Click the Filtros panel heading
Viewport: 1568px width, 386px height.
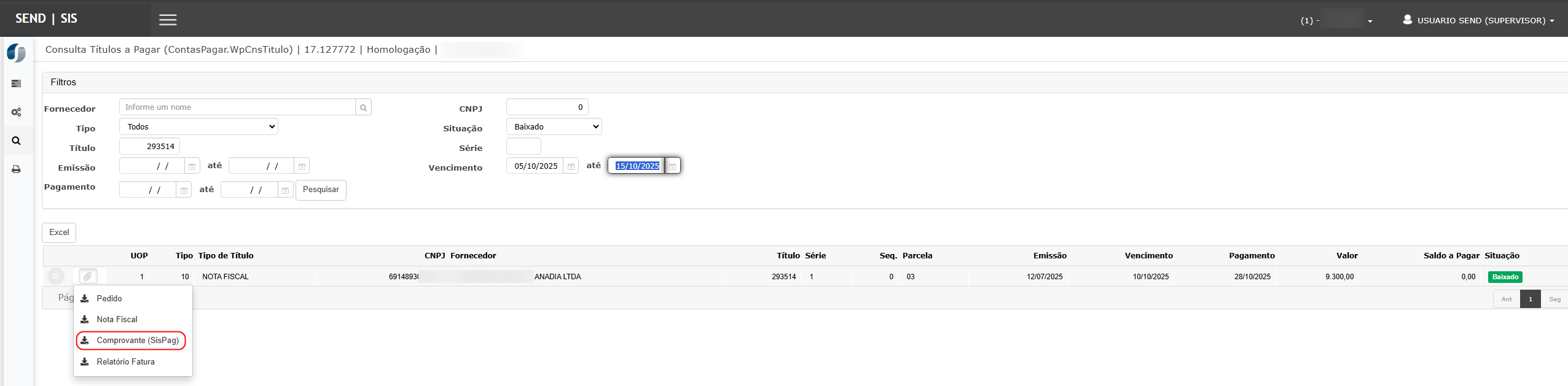pos(63,82)
